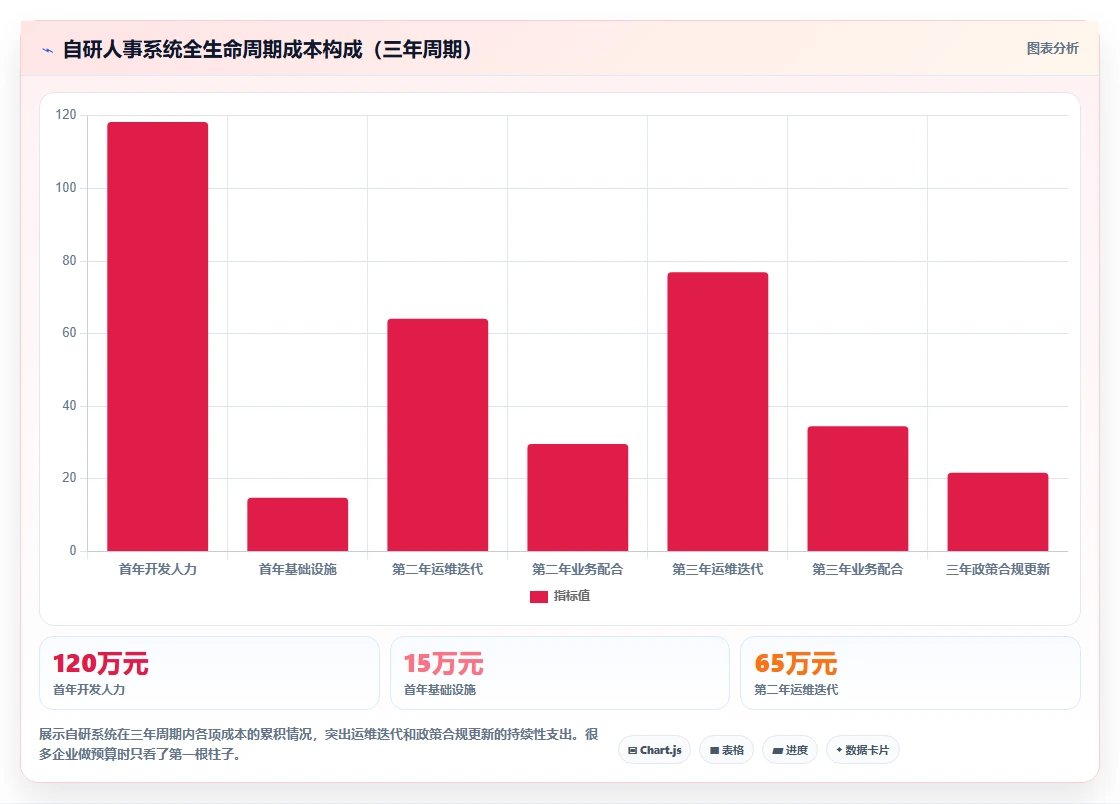Click the 120万元 stat card
This screenshot has width=1120, height=804.
209,673
